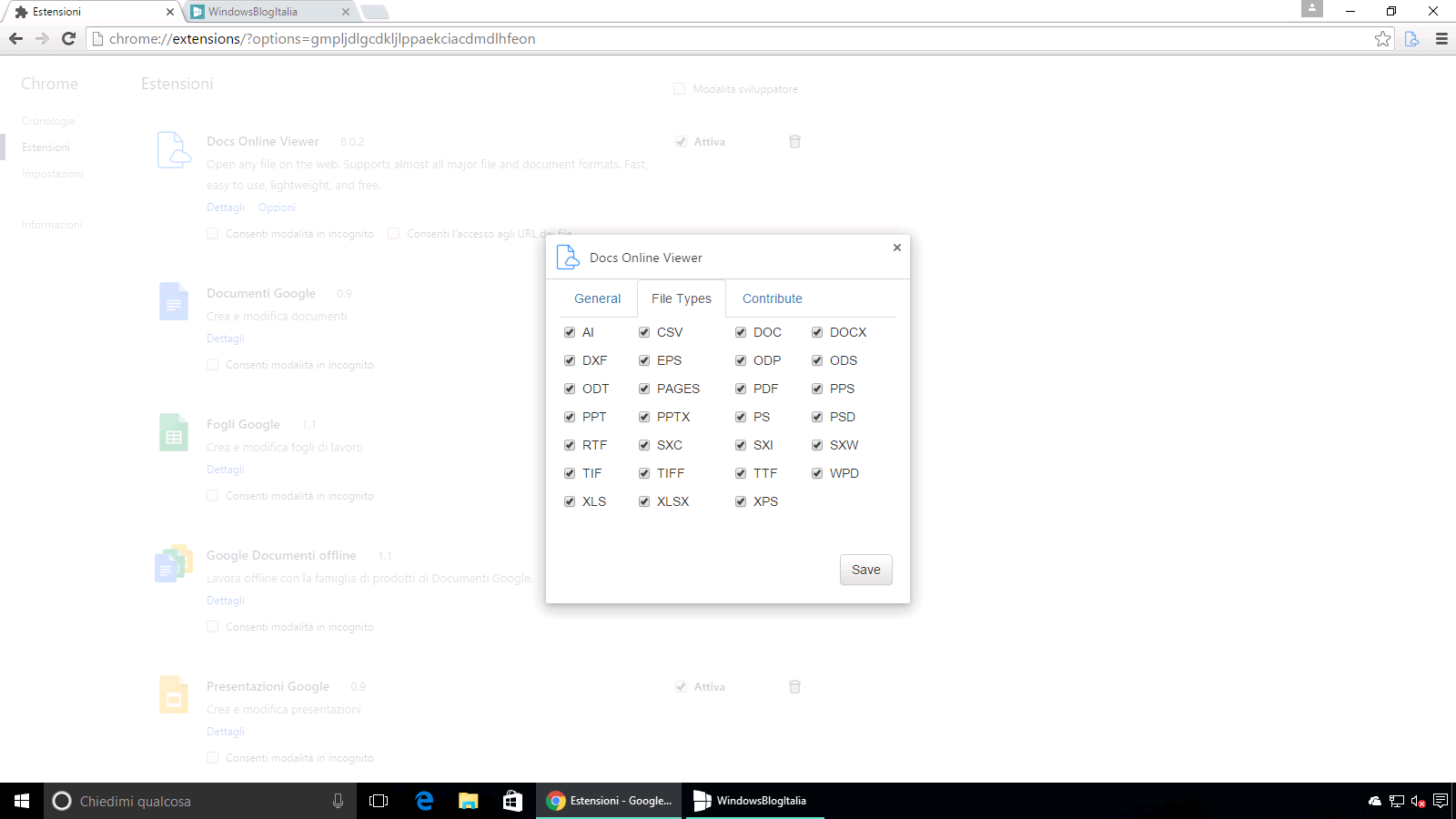Switch to the WindowsBlogItalia taskbar app
The height and width of the screenshot is (819, 1456).
coord(755,801)
